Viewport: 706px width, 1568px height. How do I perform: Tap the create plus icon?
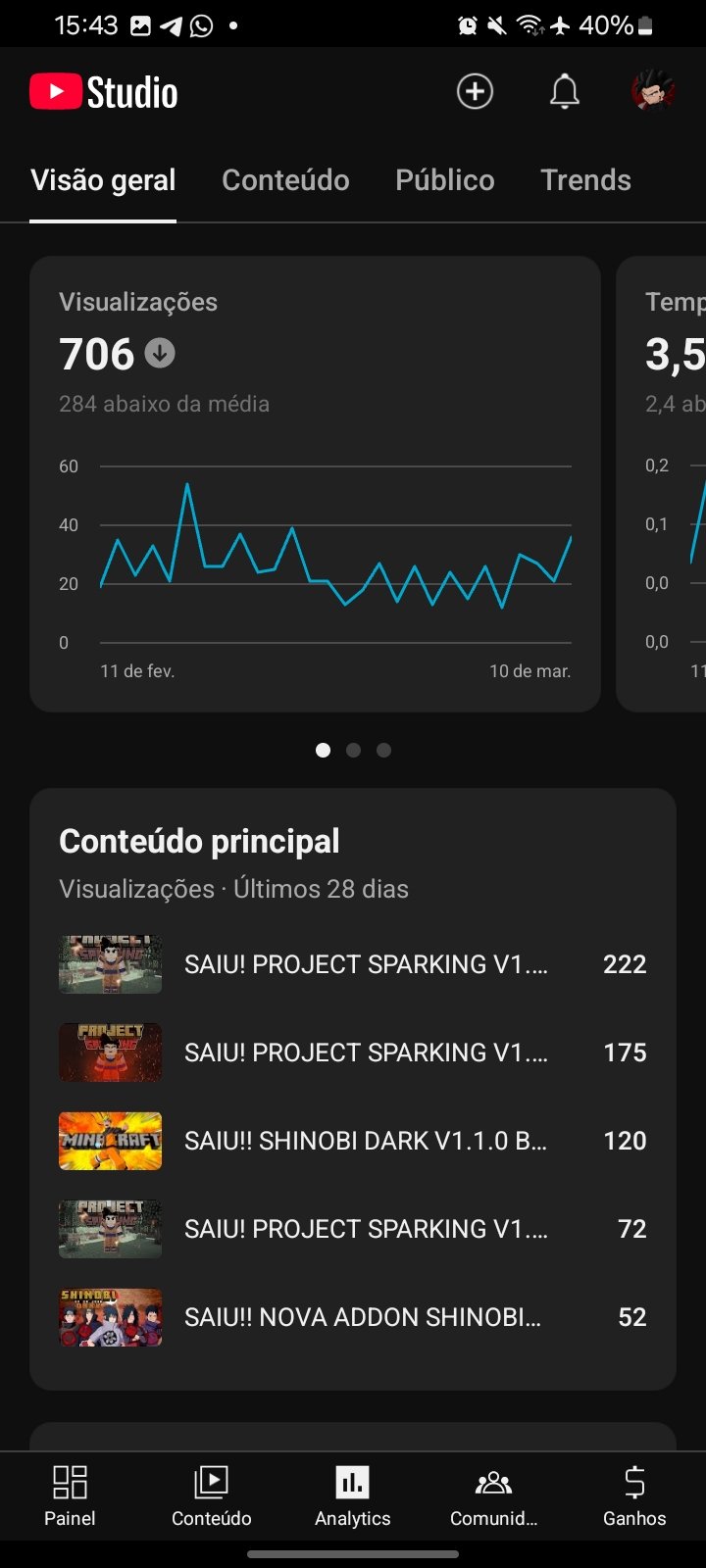click(475, 92)
